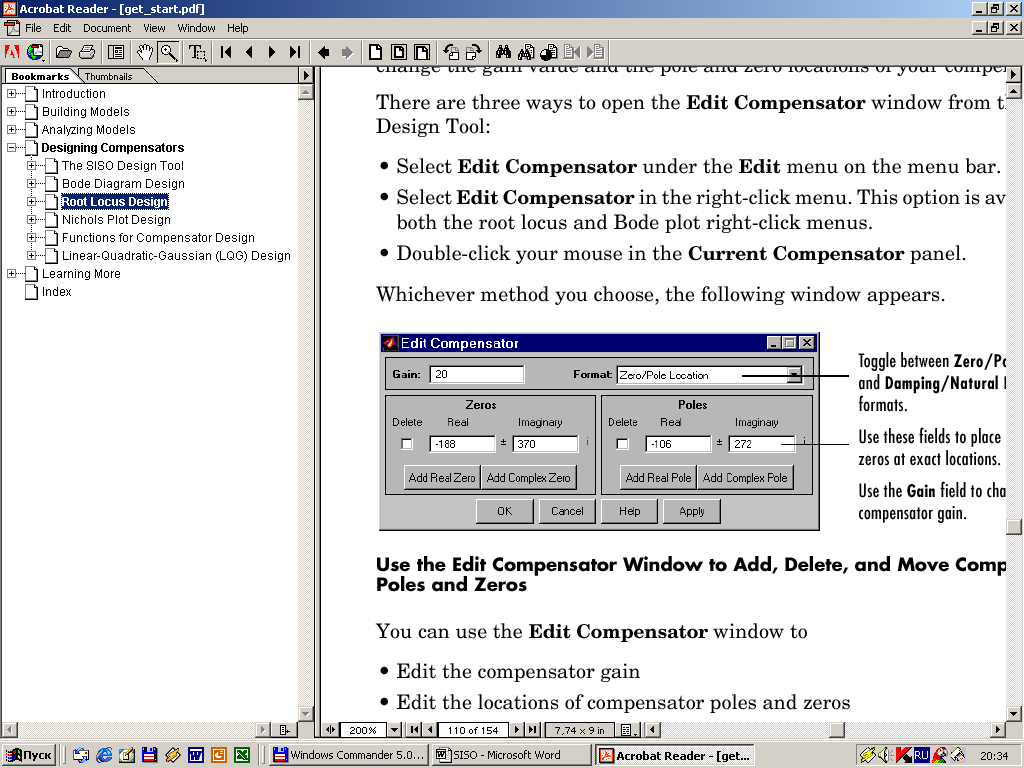The height and width of the screenshot is (768, 1024).
Task: Click the Next Highlight toolbar icon
Action: coord(595,52)
